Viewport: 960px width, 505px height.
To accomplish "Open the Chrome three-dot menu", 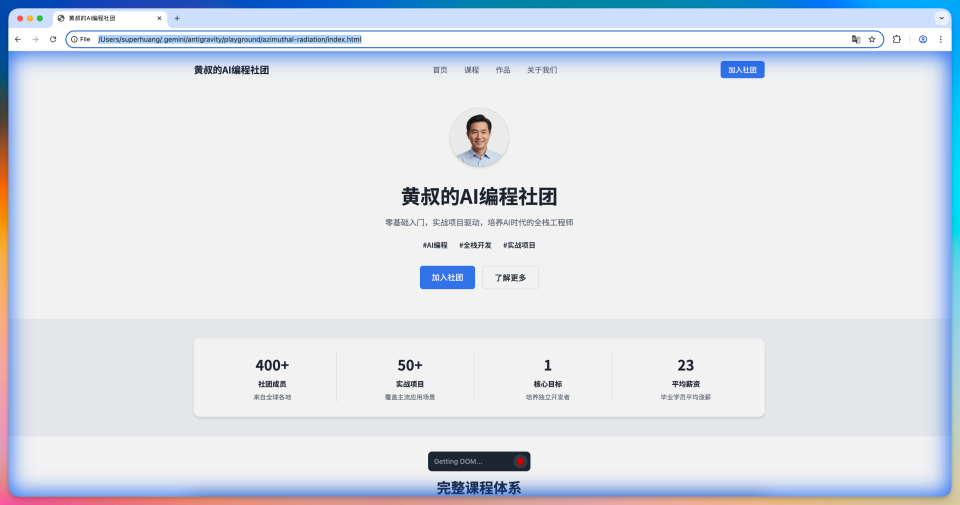I will pos(941,39).
